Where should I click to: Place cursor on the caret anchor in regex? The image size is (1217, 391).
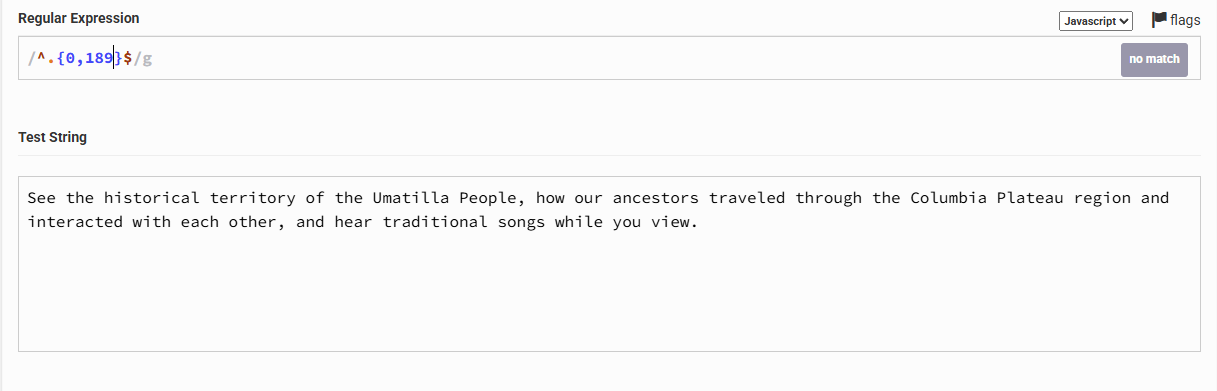coord(42,59)
